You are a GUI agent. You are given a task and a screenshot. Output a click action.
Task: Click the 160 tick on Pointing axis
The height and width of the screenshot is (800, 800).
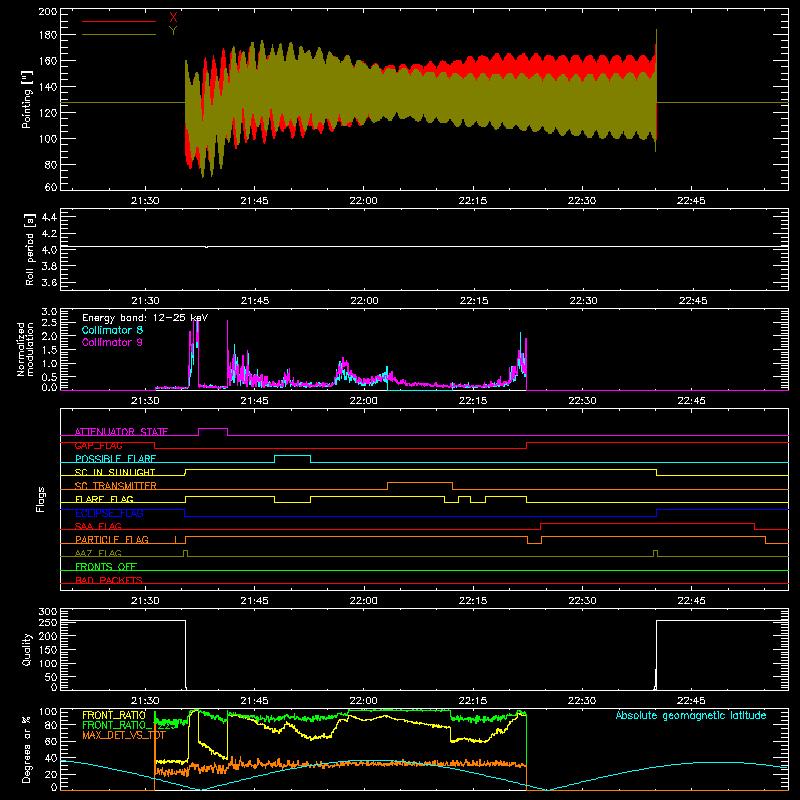(x=48, y=61)
